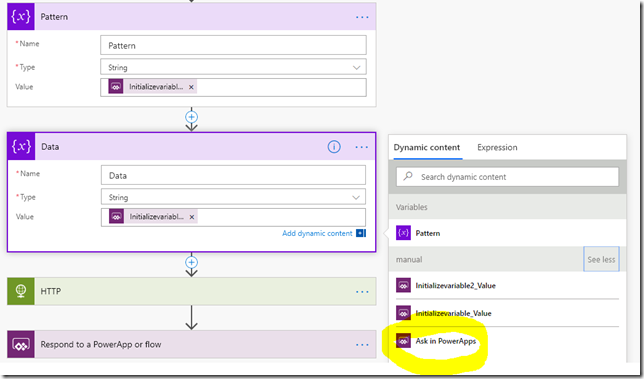Viewport: 644px width, 379px height.
Task: Expand the Respond to a PowerApp or flow card
Action: click(191, 344)
